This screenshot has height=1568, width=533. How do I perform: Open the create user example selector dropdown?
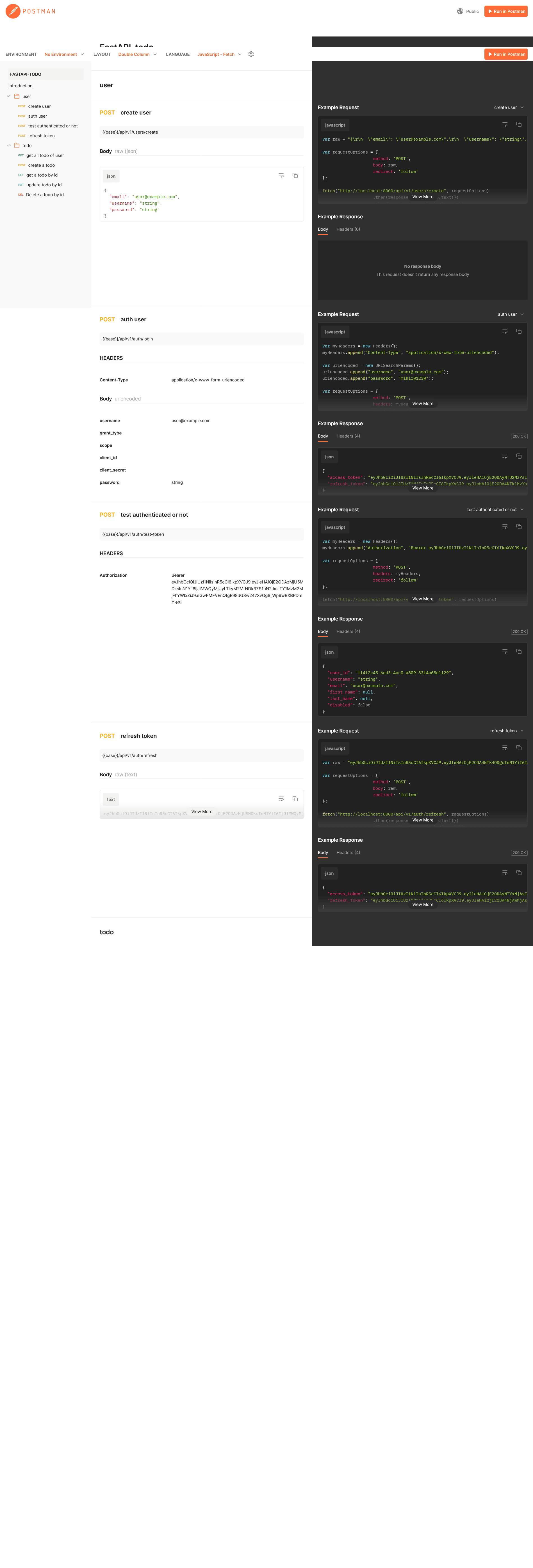pyautogui.click(x=509, y=108)
